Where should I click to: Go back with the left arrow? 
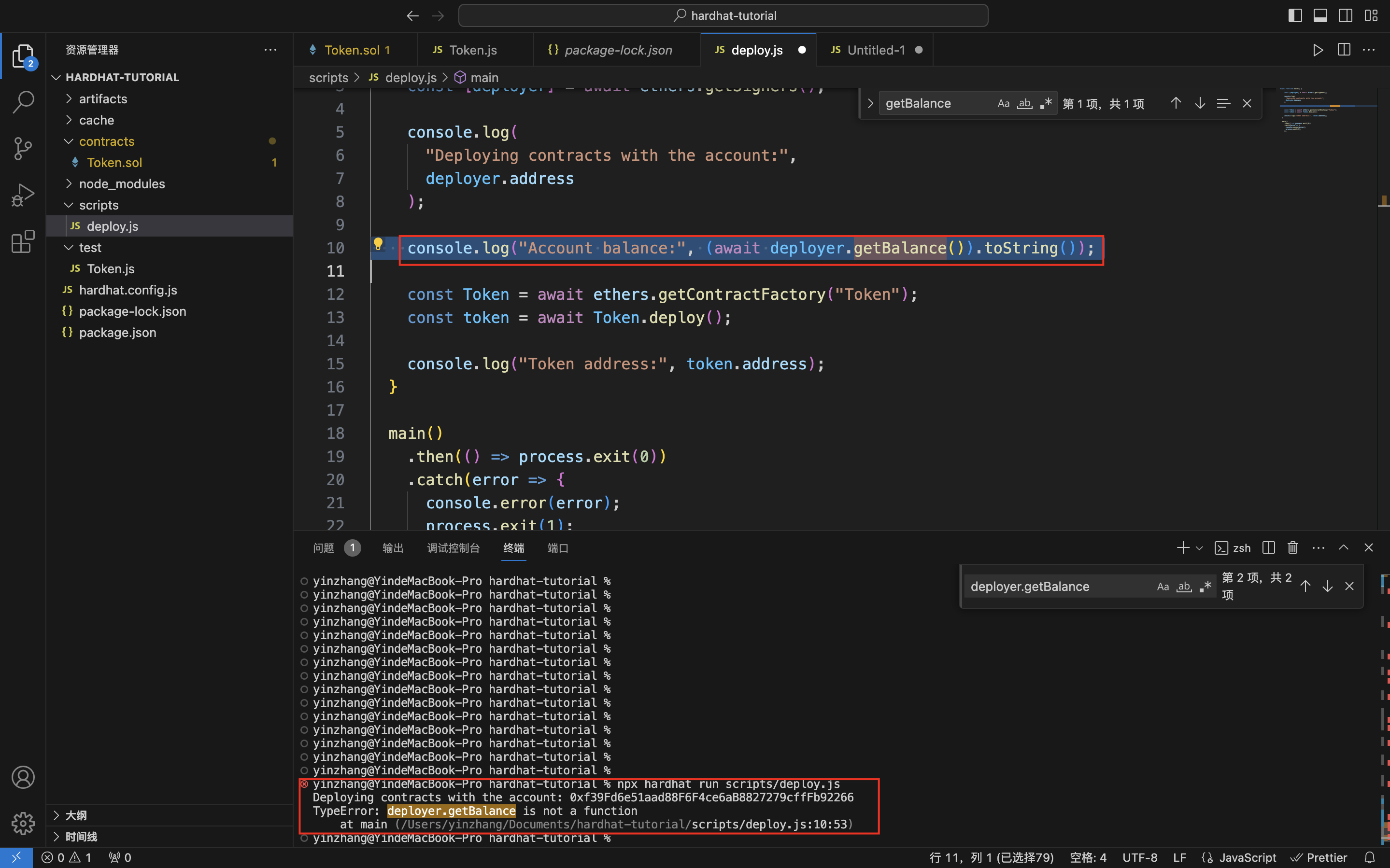pos(413,15)
